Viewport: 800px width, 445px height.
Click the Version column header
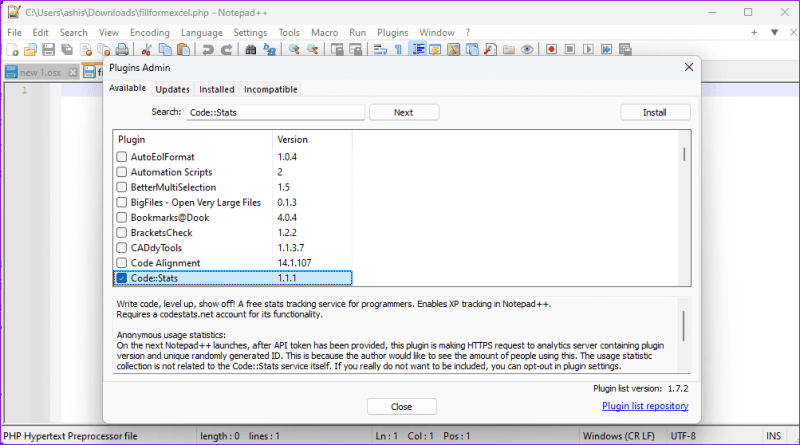pos(312,139)
